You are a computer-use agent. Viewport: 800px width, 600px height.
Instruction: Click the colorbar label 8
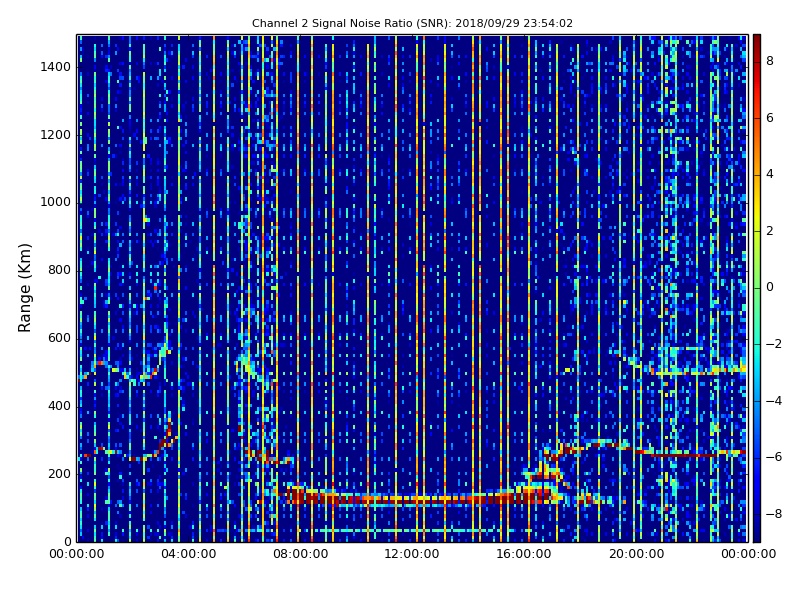click(x=770, y=61)
